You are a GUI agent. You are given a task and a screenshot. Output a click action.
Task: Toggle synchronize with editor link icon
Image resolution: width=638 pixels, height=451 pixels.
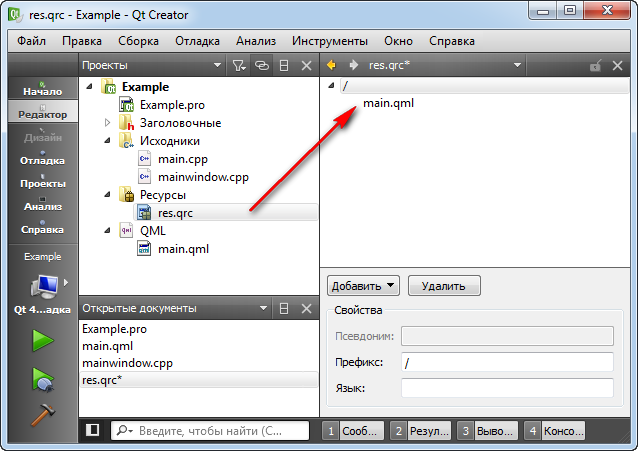point(262,65)
